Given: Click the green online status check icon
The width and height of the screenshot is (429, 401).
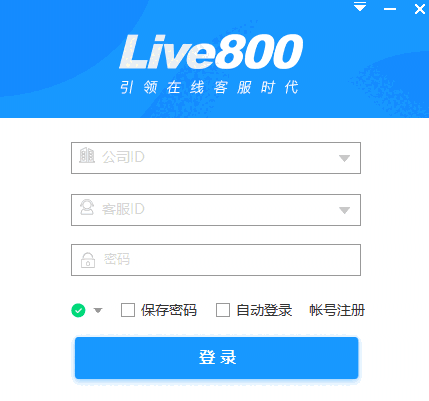Looking at the screenshot, I should tap(78, 310).
